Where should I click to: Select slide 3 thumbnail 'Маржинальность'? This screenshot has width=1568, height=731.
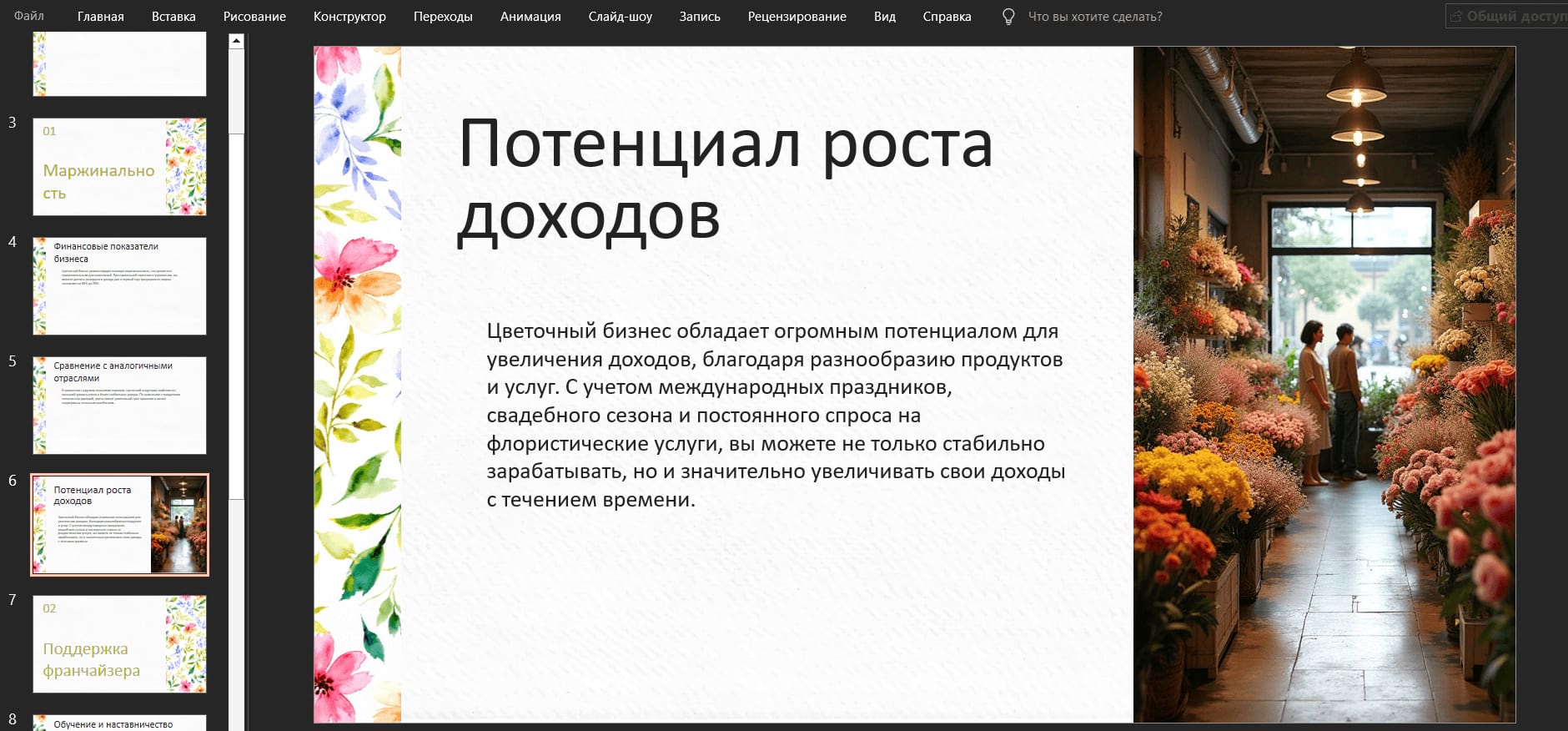click(x=119, y=167)
